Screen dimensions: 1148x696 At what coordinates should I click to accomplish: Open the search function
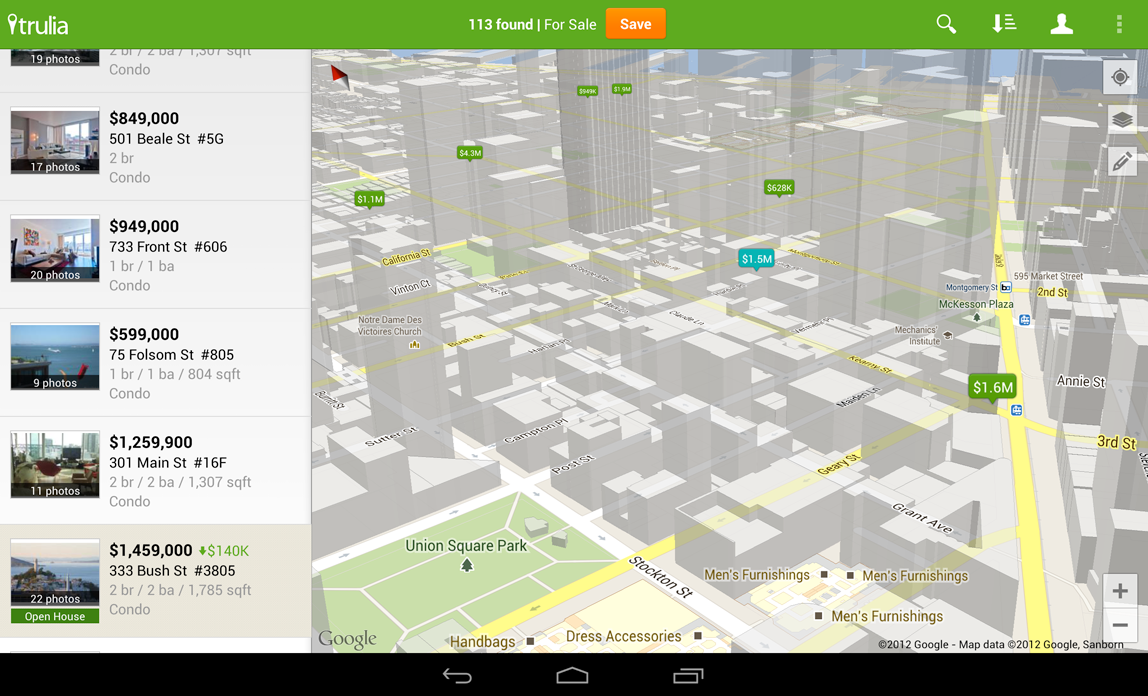point(945,23)
